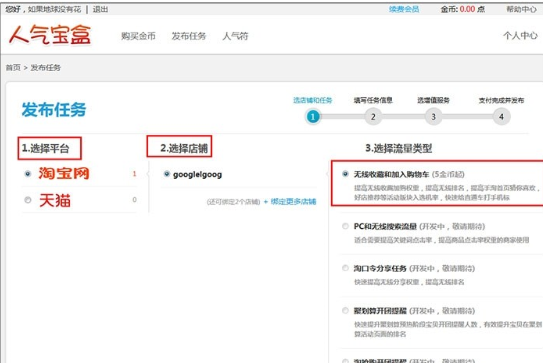Click the 天猫 logo text
The width and height of the screenshot is (543, 363).
coord(55,200)
